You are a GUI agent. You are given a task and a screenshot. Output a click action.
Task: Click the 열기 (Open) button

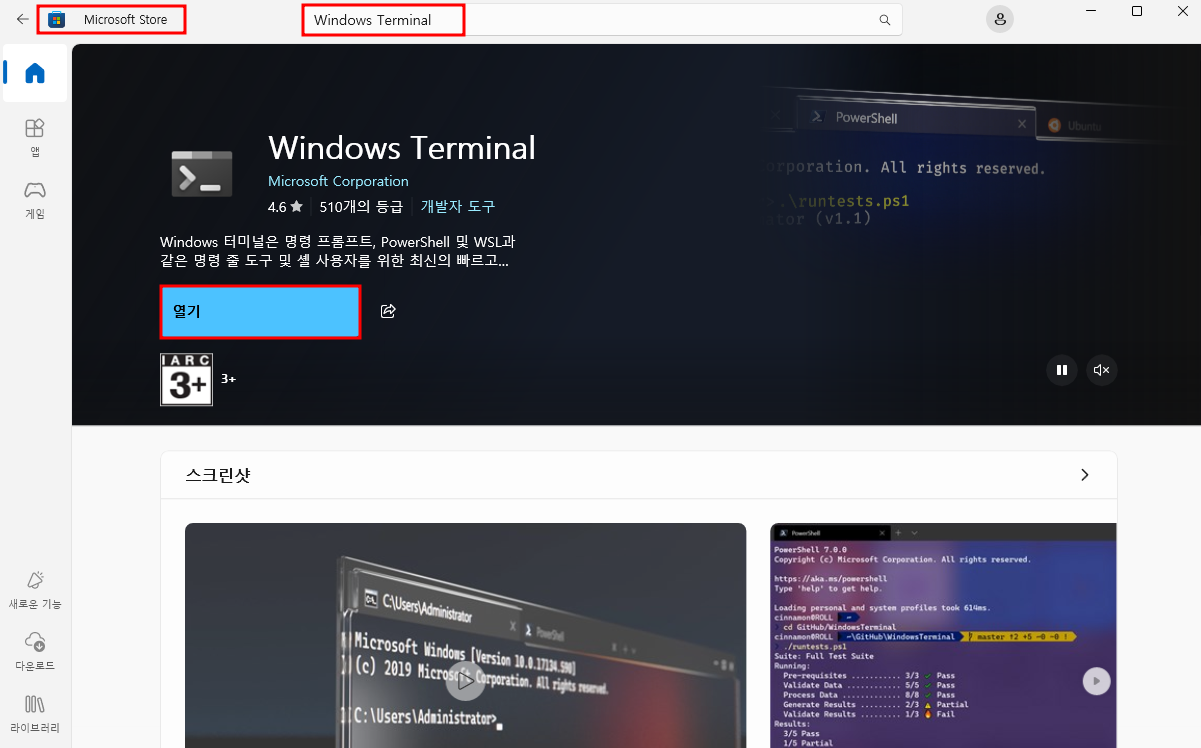pos(260,311)
